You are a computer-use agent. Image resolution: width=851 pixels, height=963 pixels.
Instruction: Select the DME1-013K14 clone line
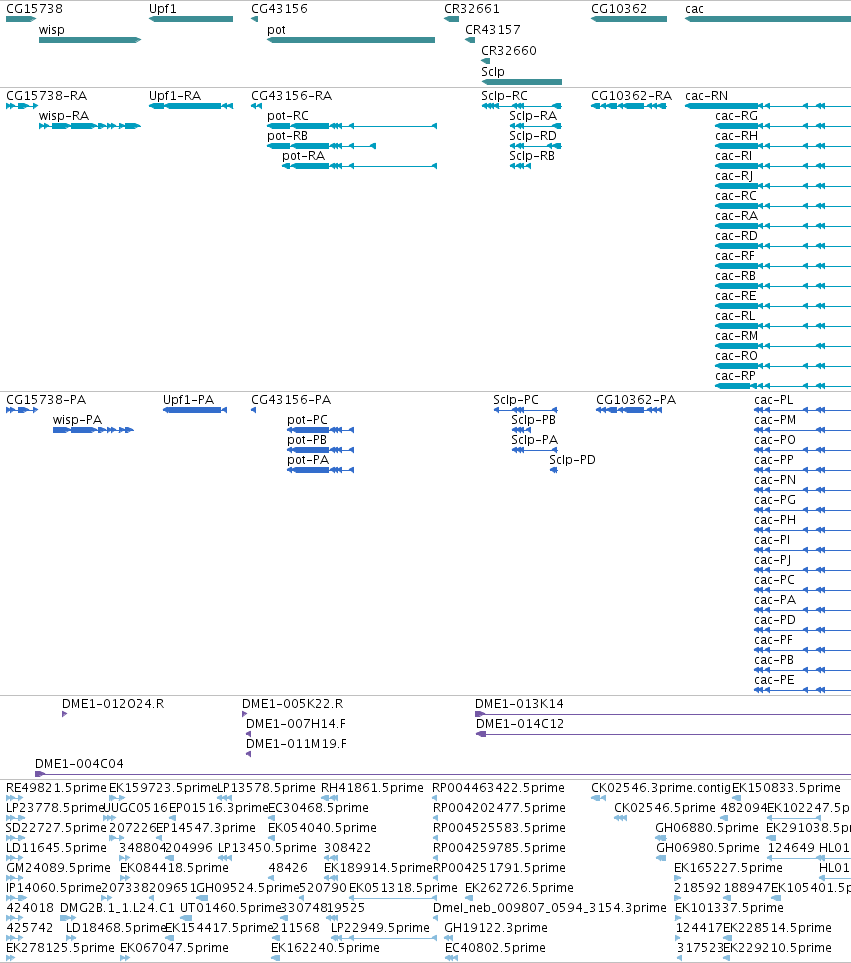(663, 714)
